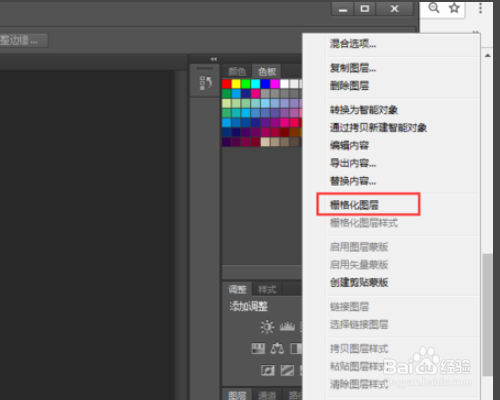Add a Posterize adjustment icon
The image size is (500, 400).
(x=287, y=370)
